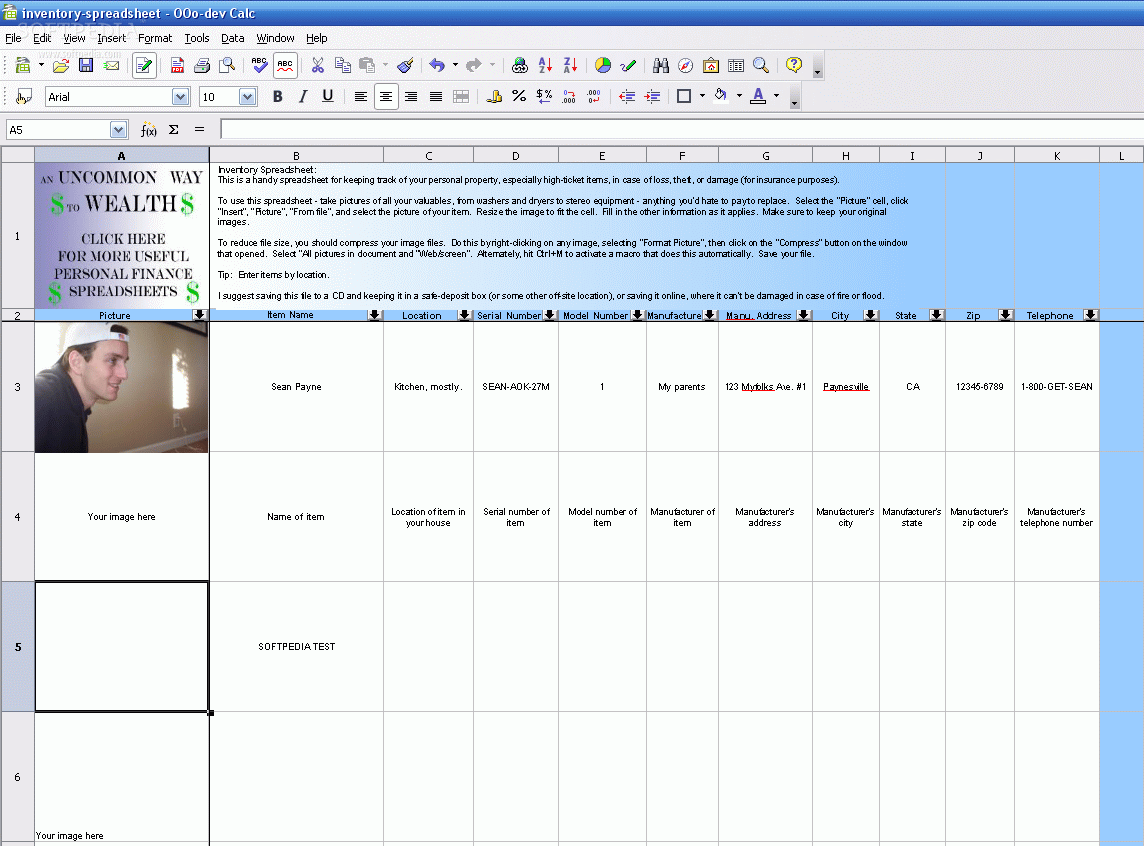Show Draw Functions icon

627,66
